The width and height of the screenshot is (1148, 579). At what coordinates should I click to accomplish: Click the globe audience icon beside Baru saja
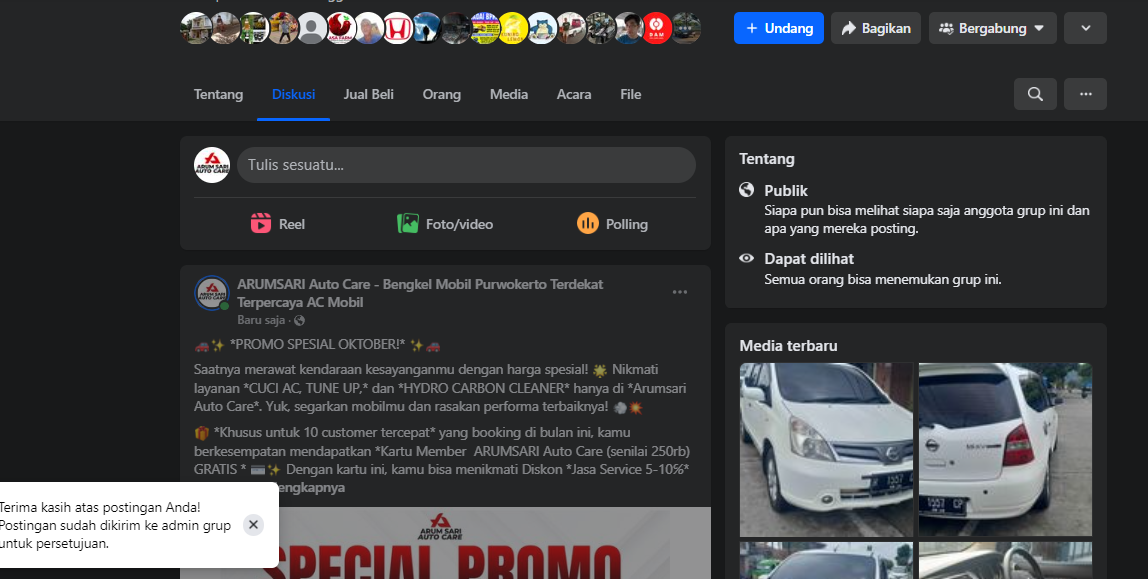click(x=299, y=321)
